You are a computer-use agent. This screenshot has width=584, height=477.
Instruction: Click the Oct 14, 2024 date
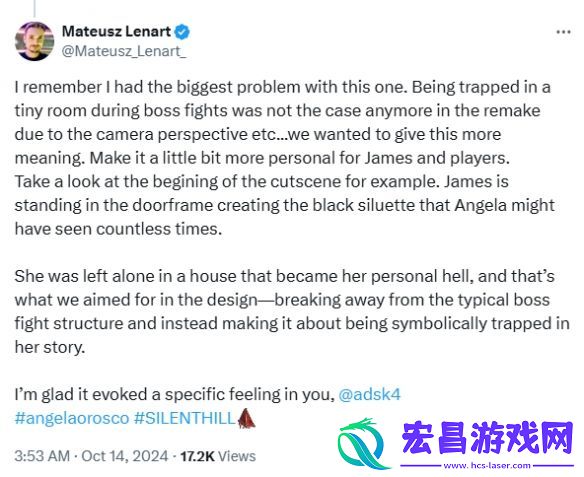click(x=125, y=456)
